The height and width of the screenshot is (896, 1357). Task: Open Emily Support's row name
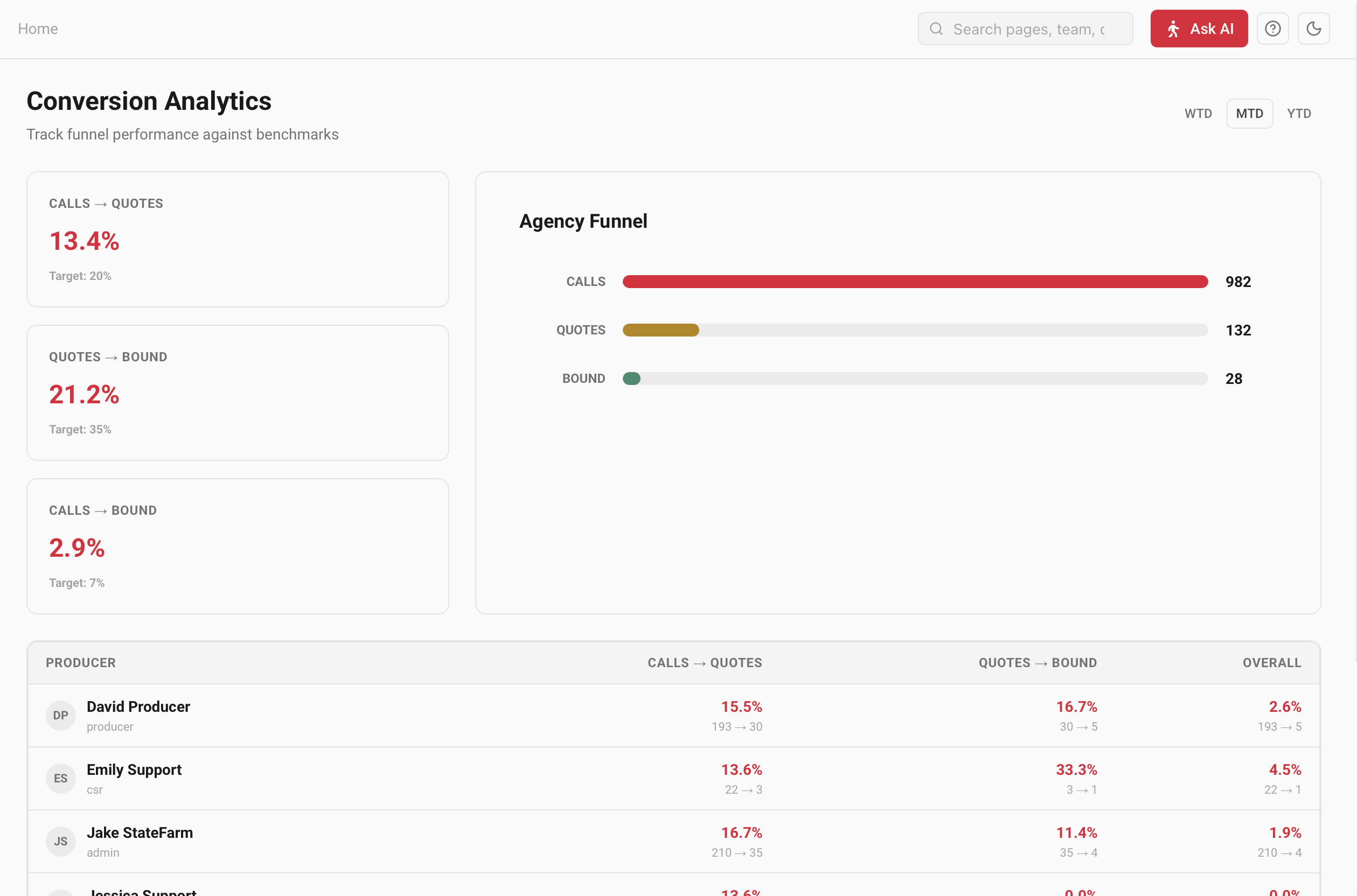tap(134, 769)
